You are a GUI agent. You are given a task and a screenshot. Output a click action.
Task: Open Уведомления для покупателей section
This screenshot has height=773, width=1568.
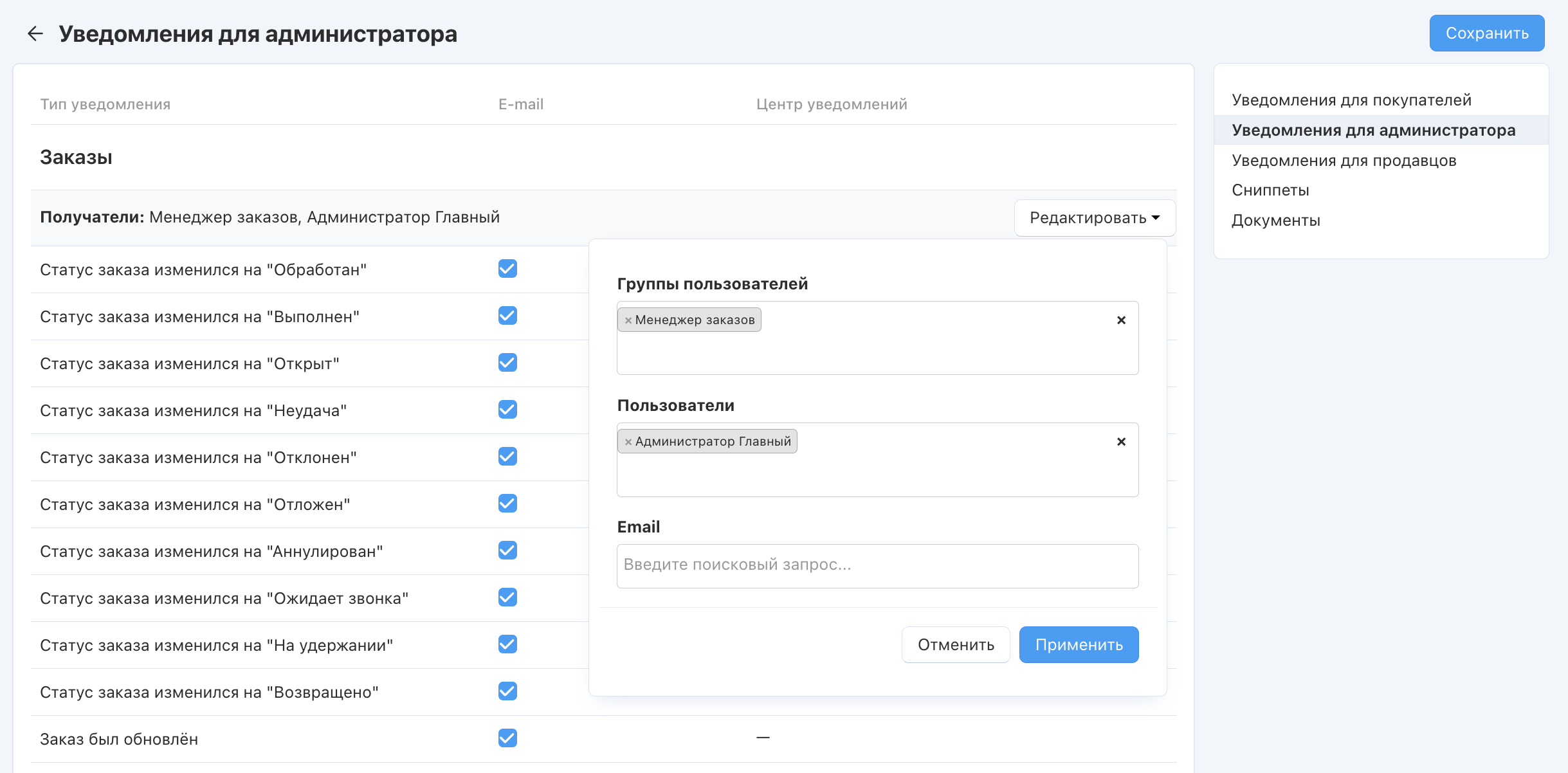click(x=1351, y=100)
